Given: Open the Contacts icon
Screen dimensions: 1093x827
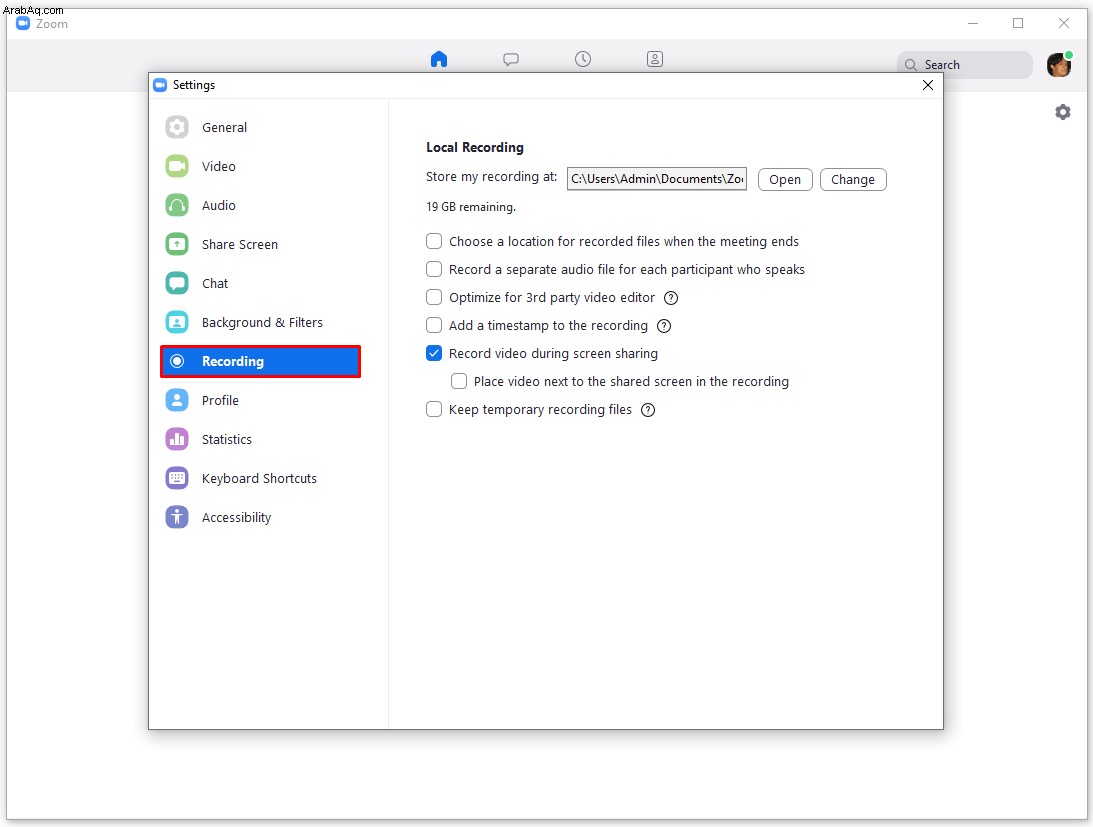Looking at the screenshot, I should [x=655, y=59].
